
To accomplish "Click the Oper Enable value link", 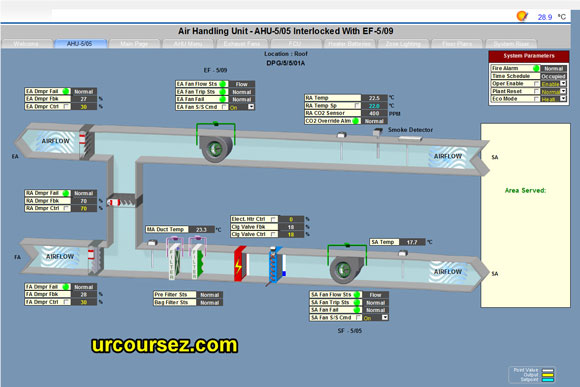I will (x=550, y=84).
